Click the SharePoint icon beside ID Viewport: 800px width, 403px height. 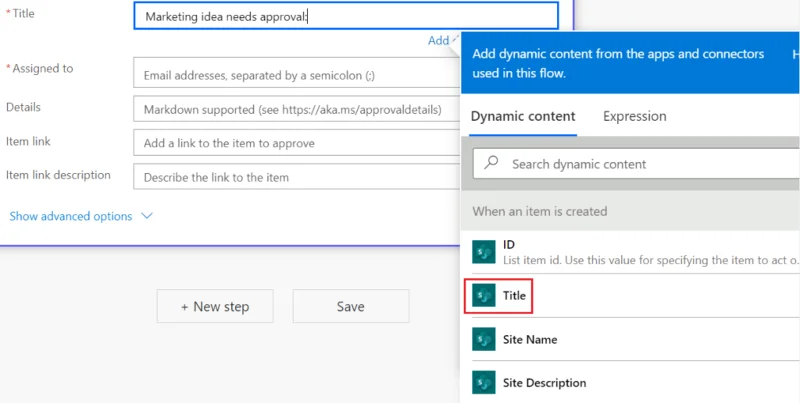[x=484, y=251]
